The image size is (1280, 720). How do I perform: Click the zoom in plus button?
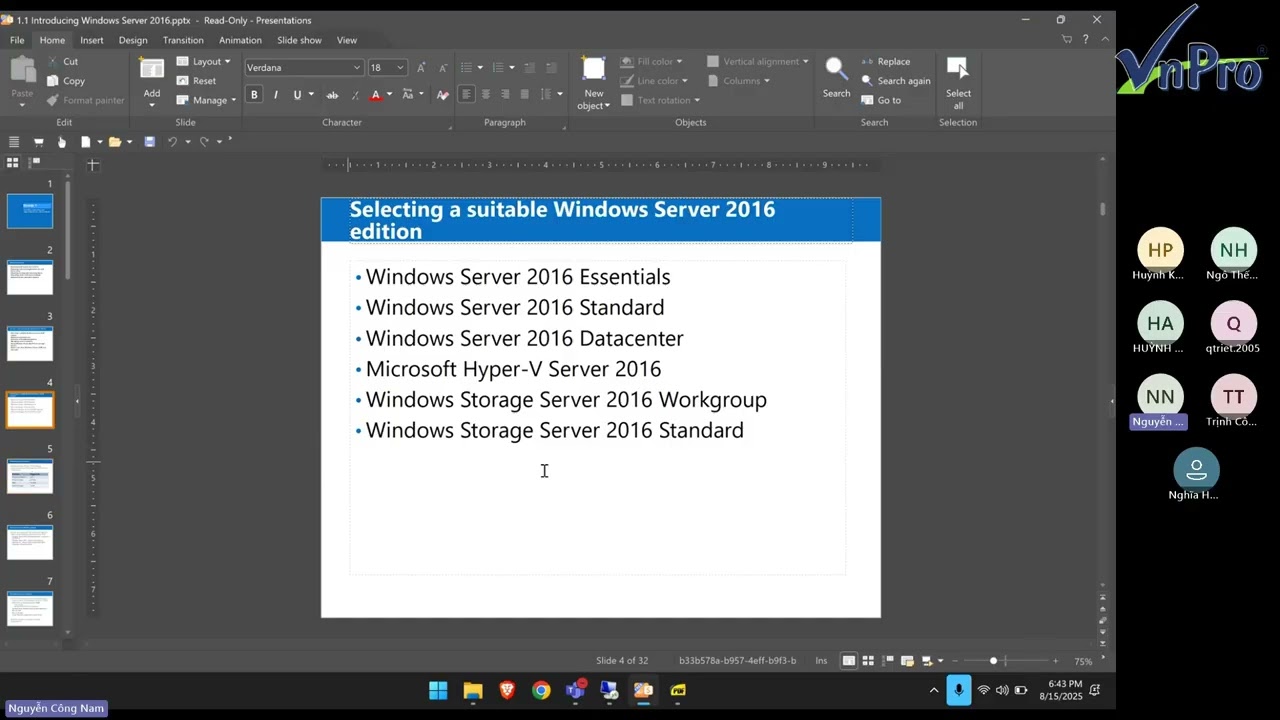point(1055,661)
